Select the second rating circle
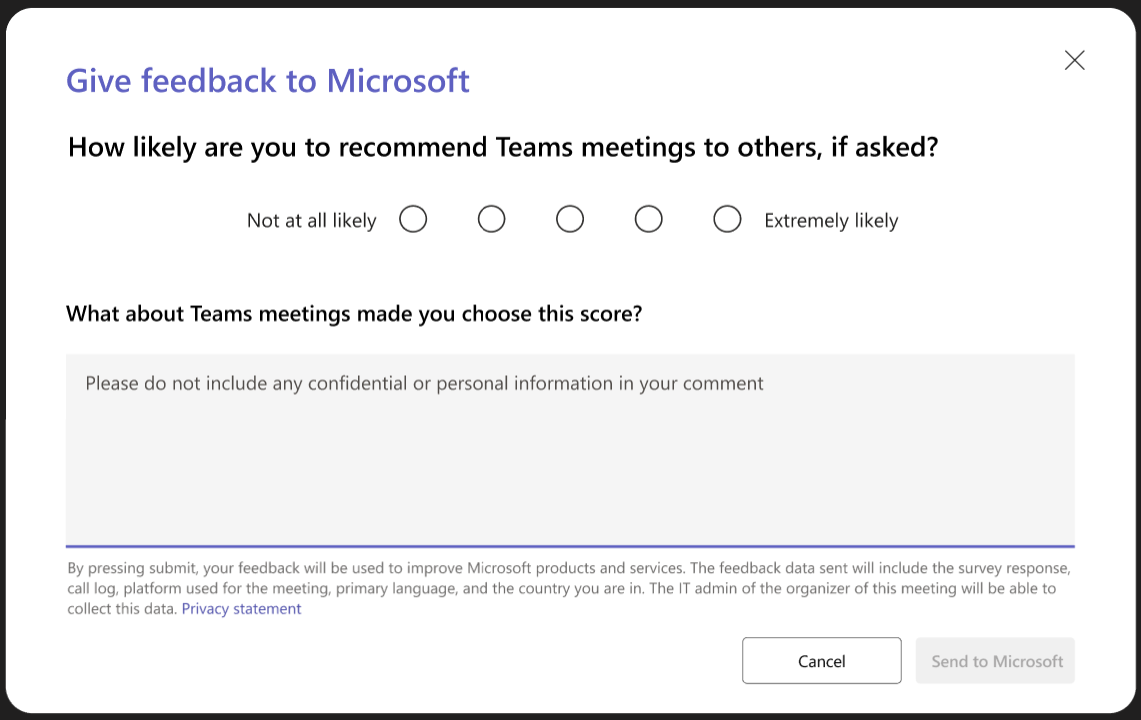Viewport: 1141px width, 720px height. (x=491, y=219)
